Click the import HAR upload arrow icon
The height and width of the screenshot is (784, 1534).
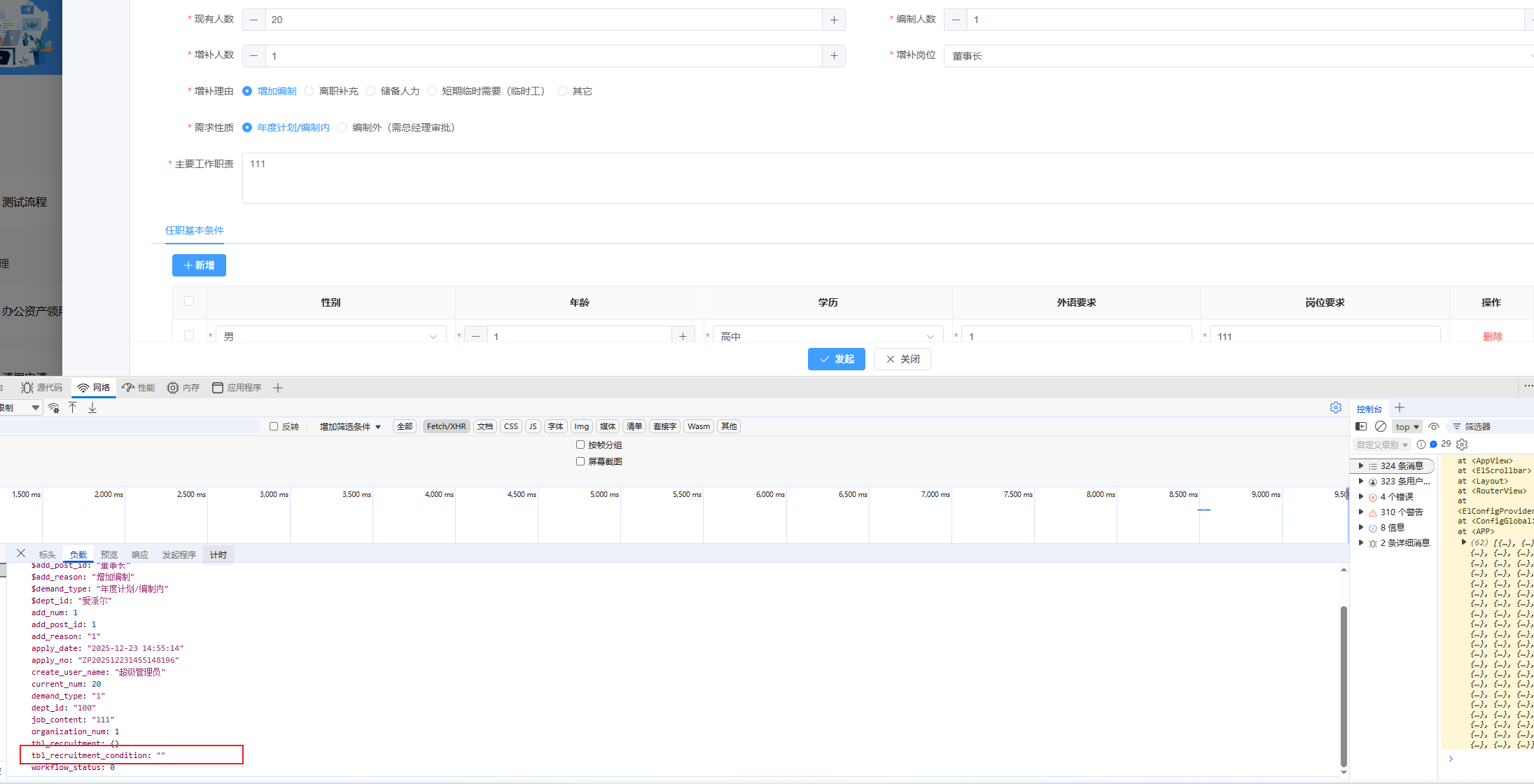73,407
